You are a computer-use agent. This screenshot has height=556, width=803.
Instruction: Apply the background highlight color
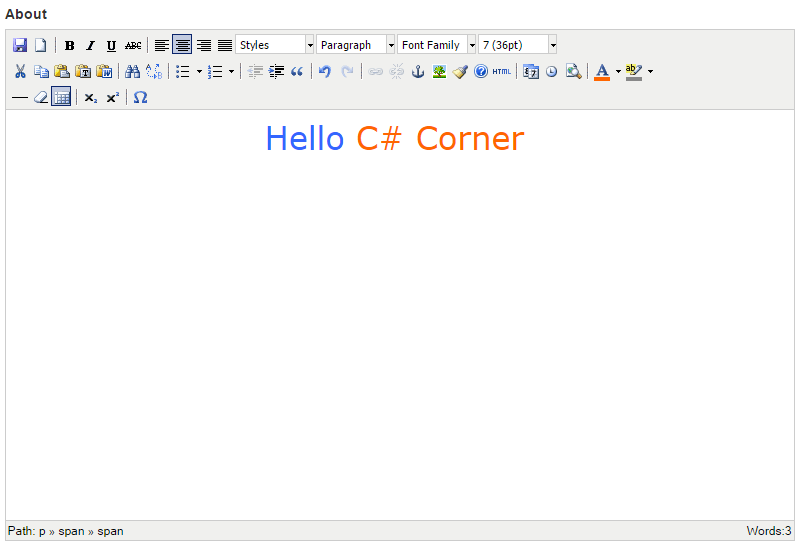tap(633, 71)
